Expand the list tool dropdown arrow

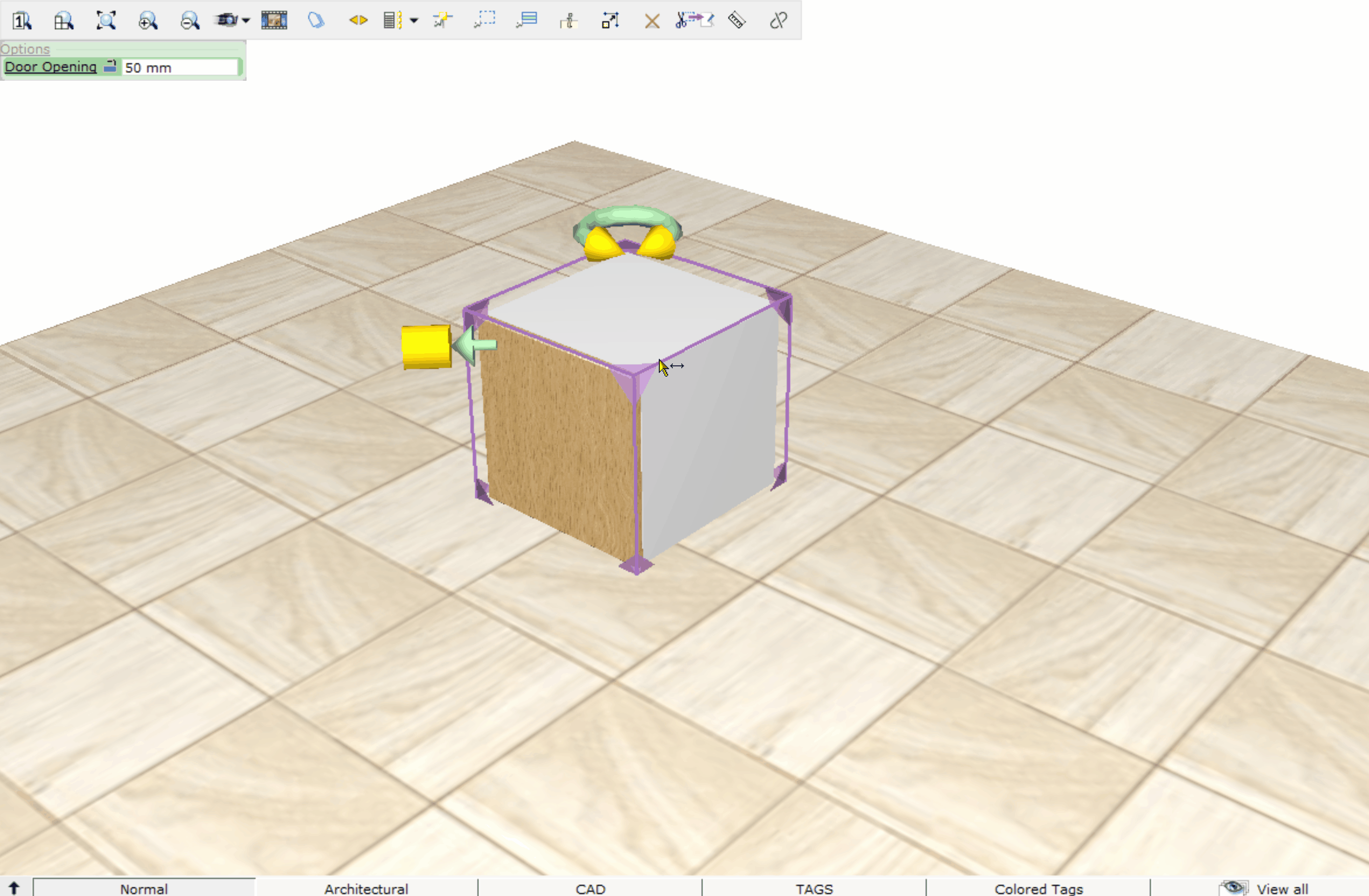click(414, 21)
